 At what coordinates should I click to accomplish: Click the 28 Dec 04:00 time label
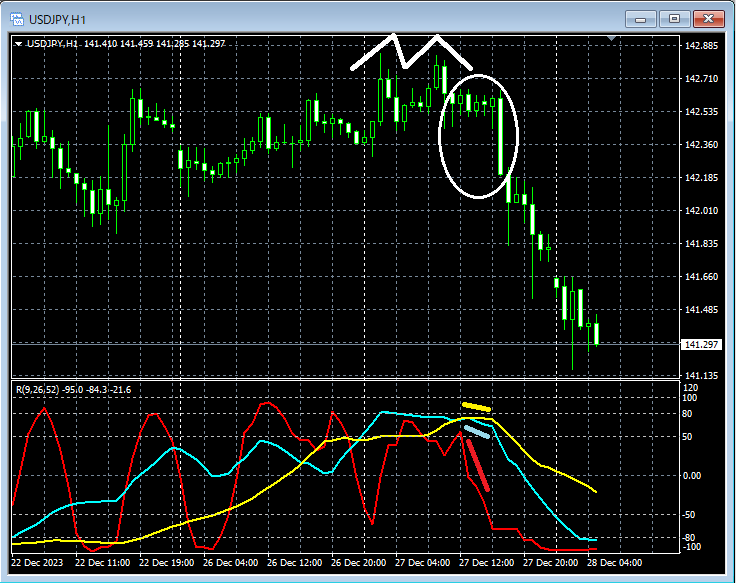pos(614,563)
